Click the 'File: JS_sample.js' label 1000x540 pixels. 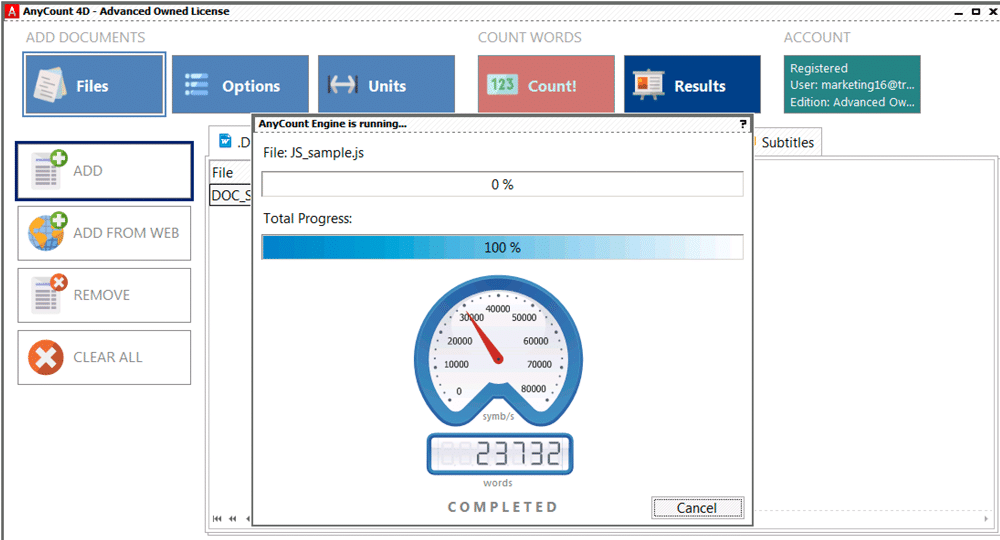[x=313, y=152]
